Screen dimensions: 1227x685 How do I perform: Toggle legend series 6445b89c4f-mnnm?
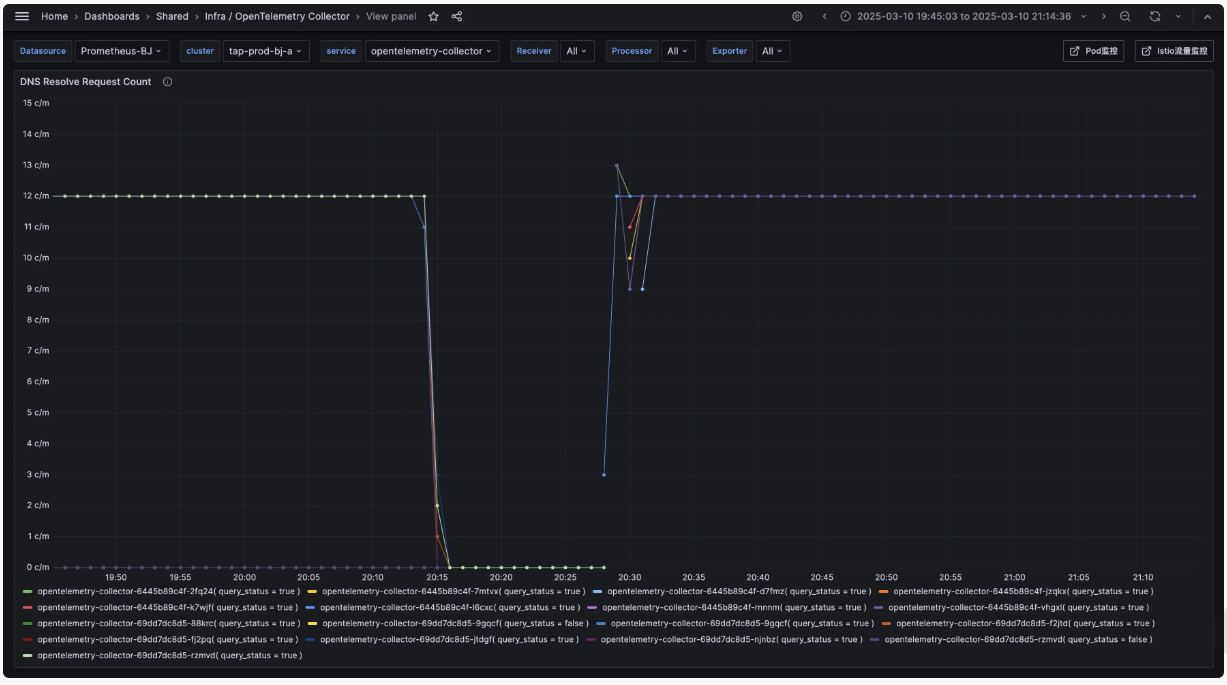point(734,608)
